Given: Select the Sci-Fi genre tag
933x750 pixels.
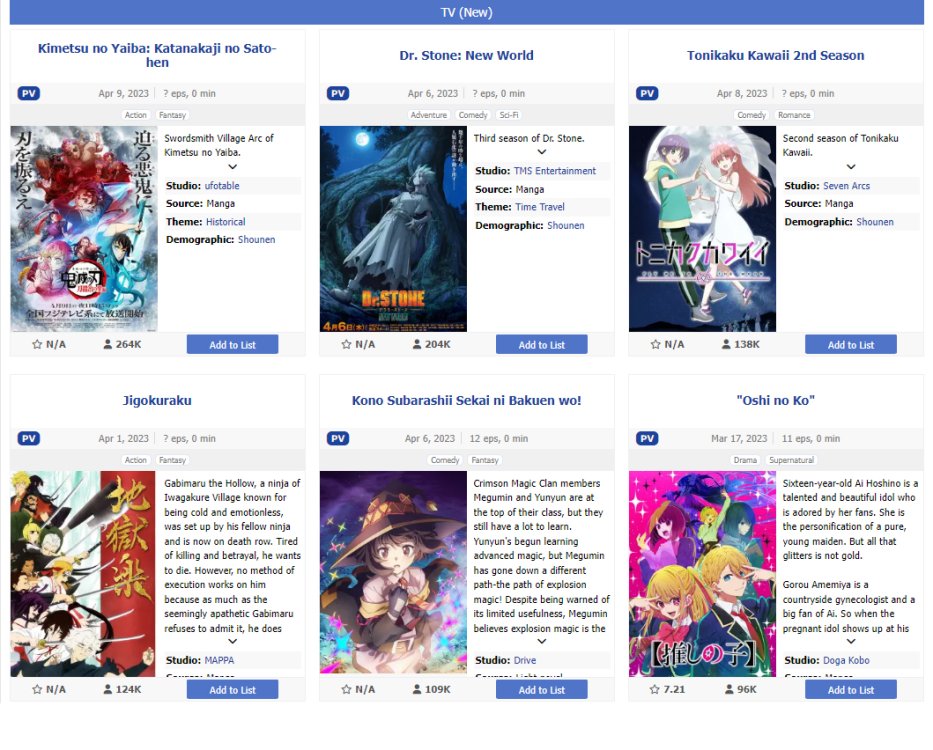Looking at the screenshot, I should point(509,115).
